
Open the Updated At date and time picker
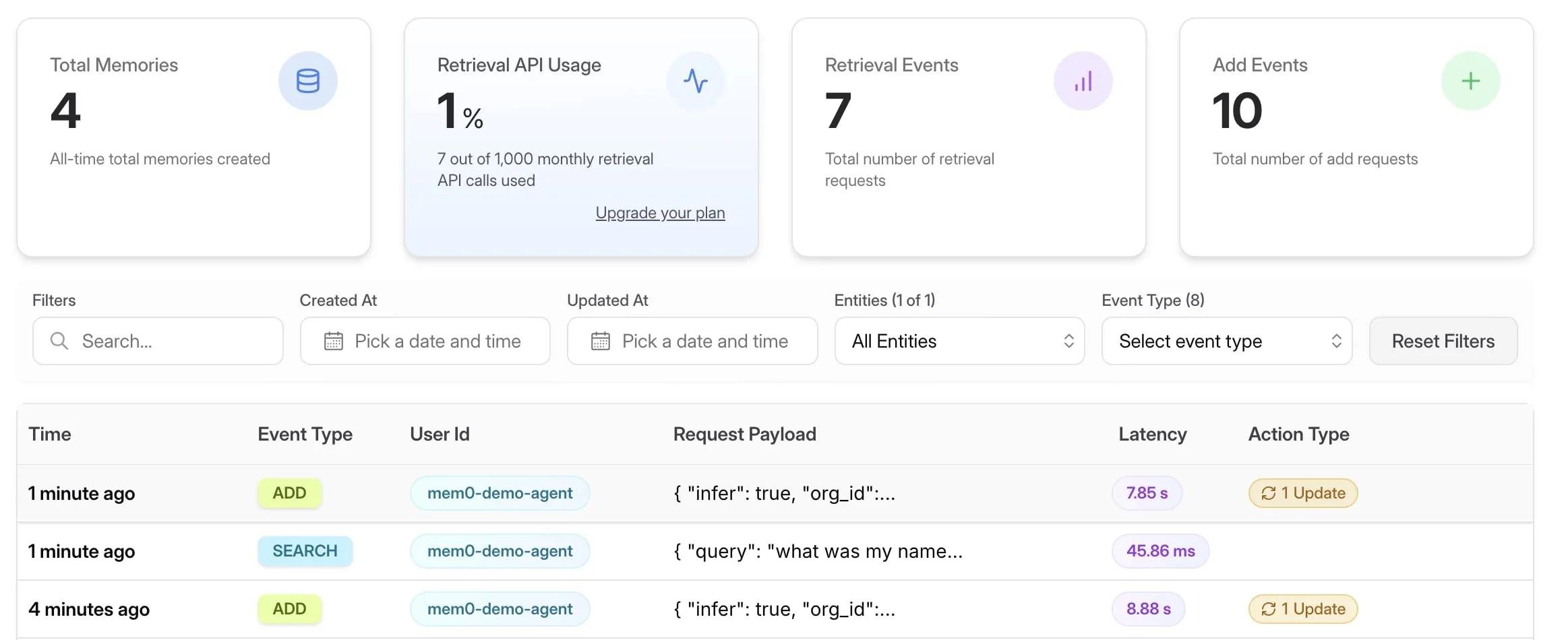[704, 341]
